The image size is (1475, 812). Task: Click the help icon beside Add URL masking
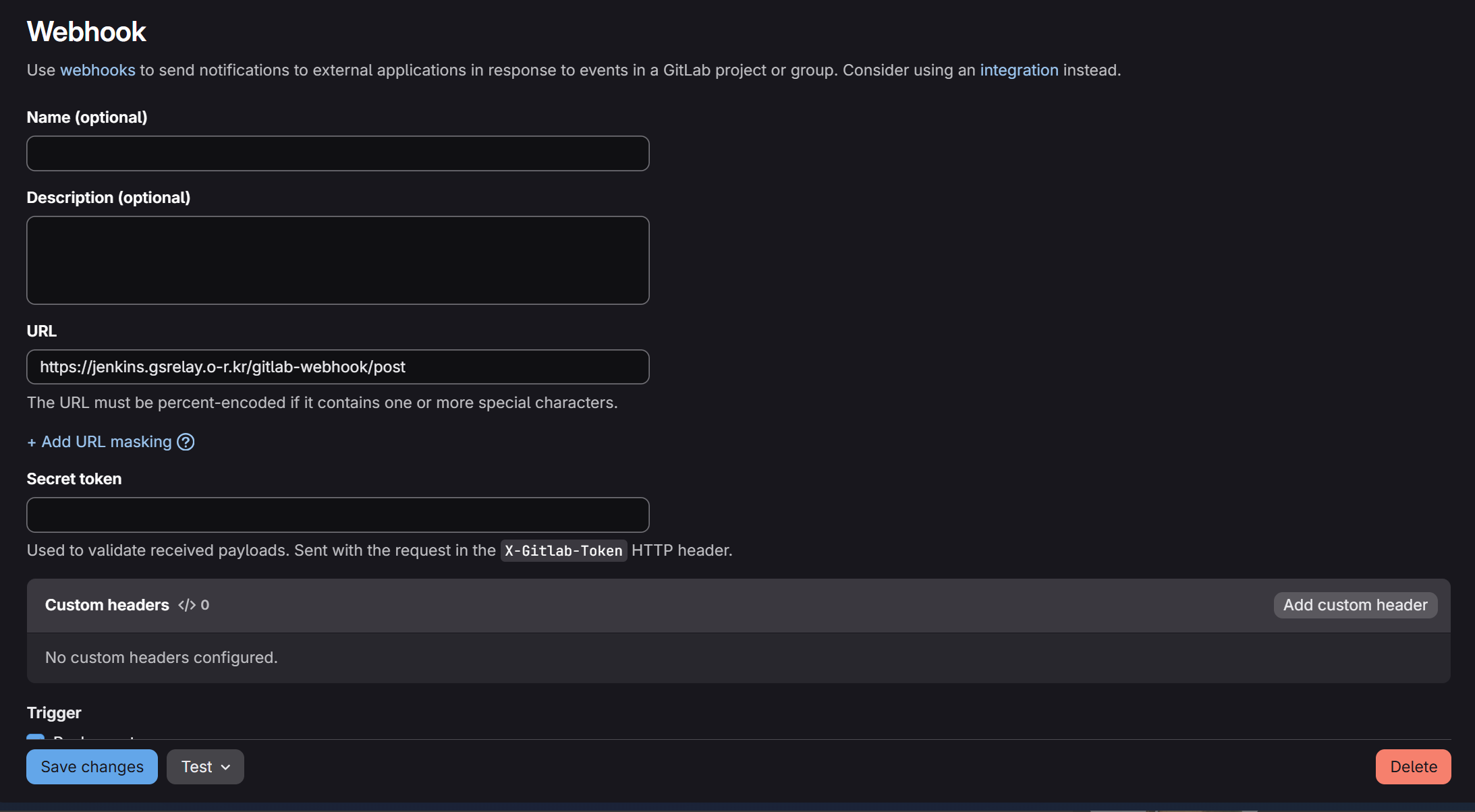pos(186,442)
